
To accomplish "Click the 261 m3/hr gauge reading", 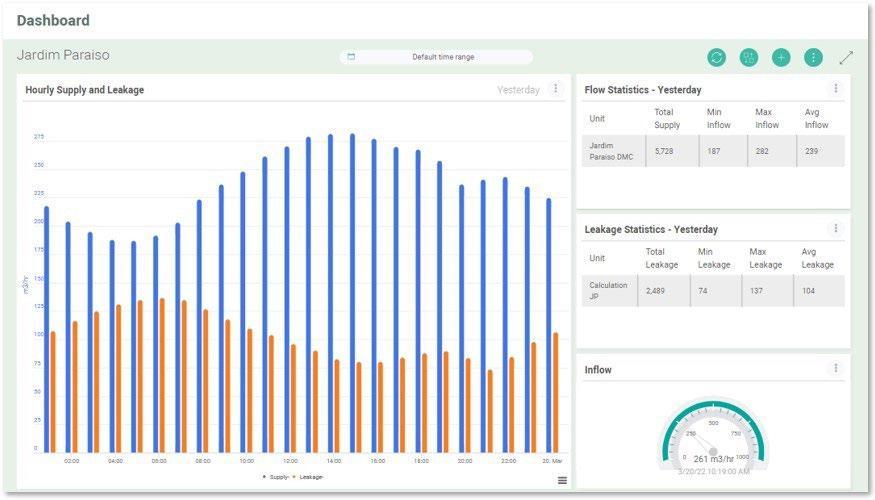I will (x=713, y=459).
